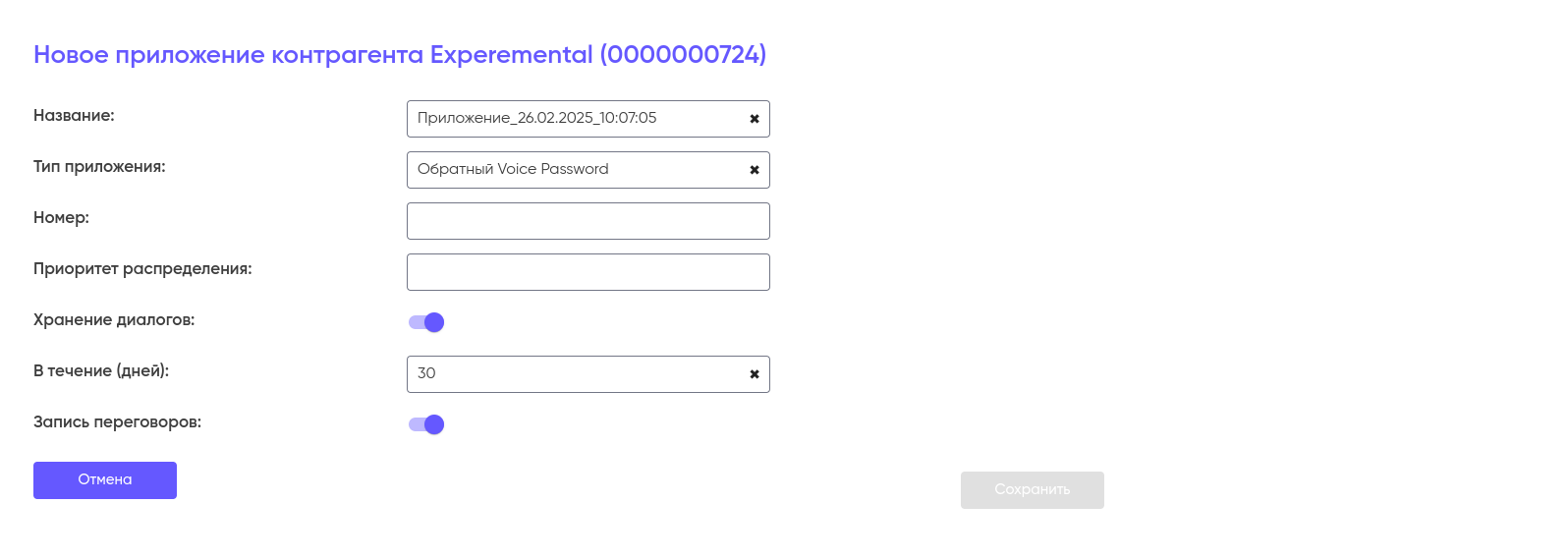Screen dimensions: 1568x559
Task: Click the Тип приложения: label
Action: pyautogui.click(x=99, y=167)
